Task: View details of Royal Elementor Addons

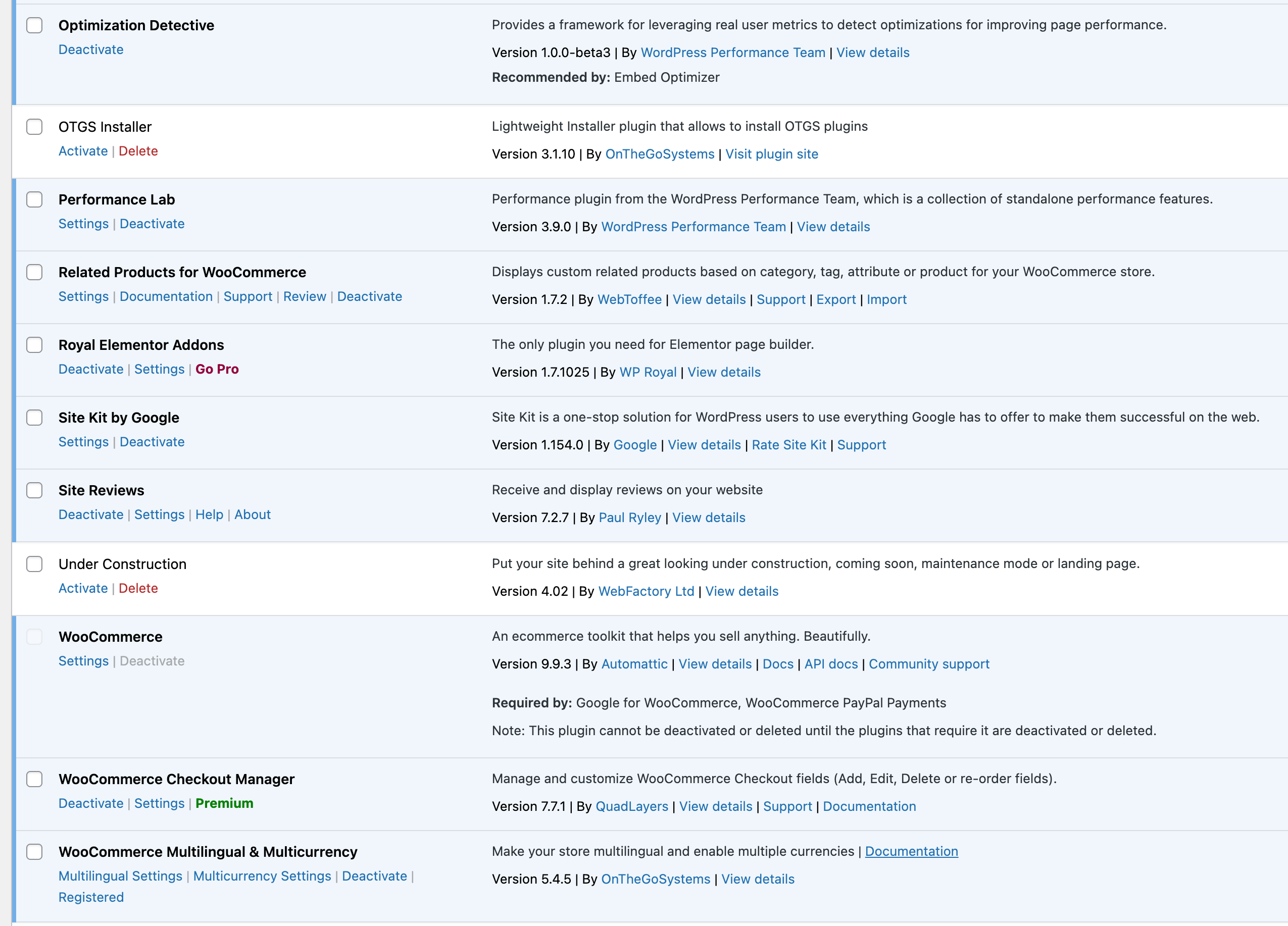Action: [x=724, y=372]
